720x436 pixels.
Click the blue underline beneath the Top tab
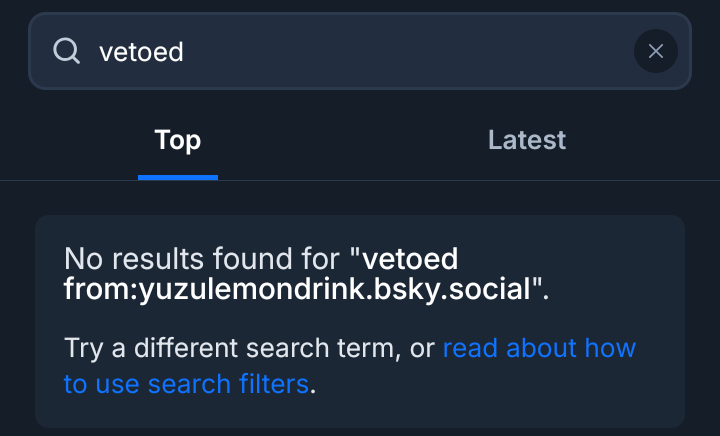click(x=178, y=177)
